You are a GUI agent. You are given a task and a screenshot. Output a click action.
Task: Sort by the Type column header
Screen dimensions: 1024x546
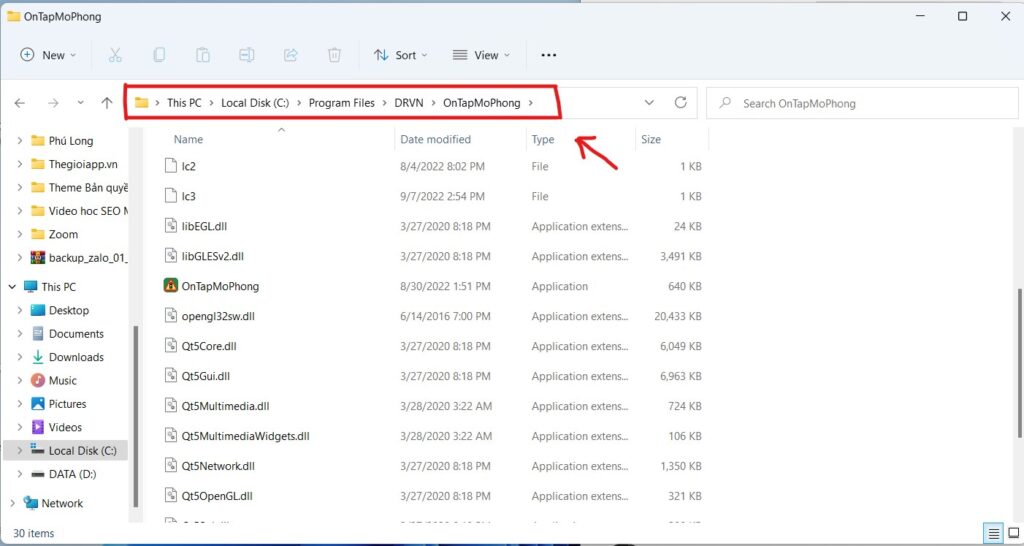click(x=543, y=139)
